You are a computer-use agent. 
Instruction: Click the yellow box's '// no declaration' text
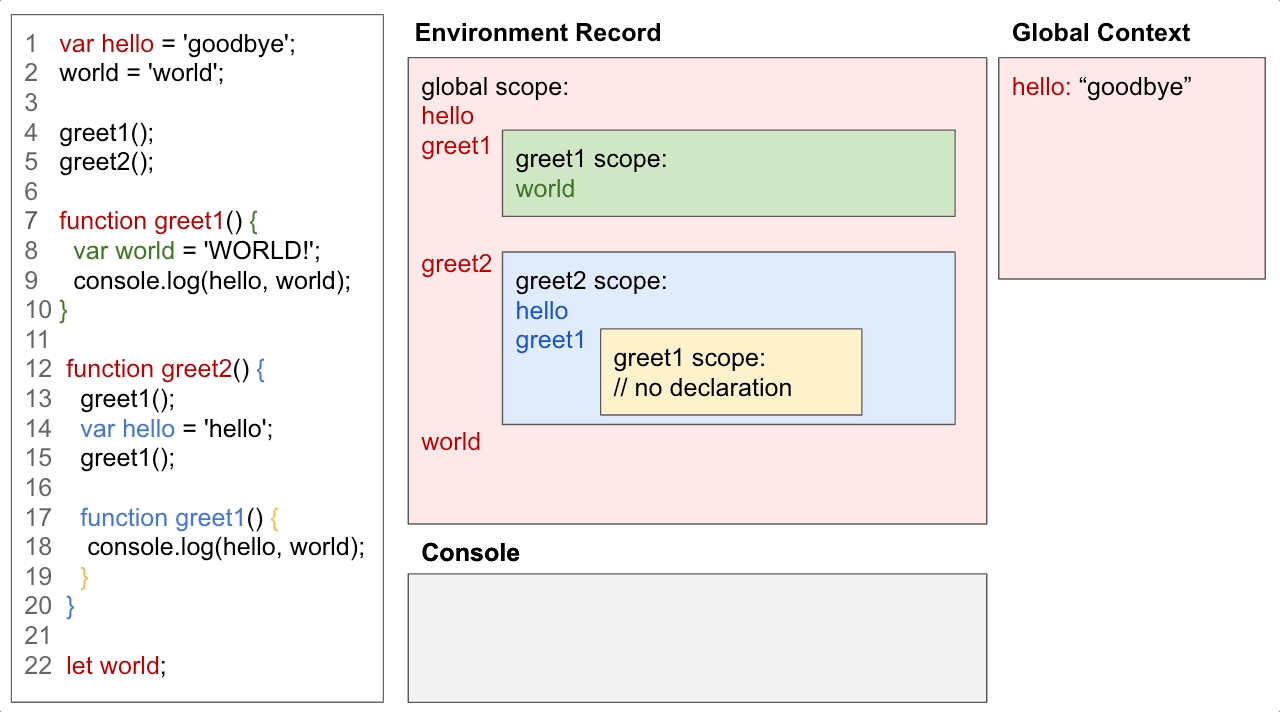[702, 388]
